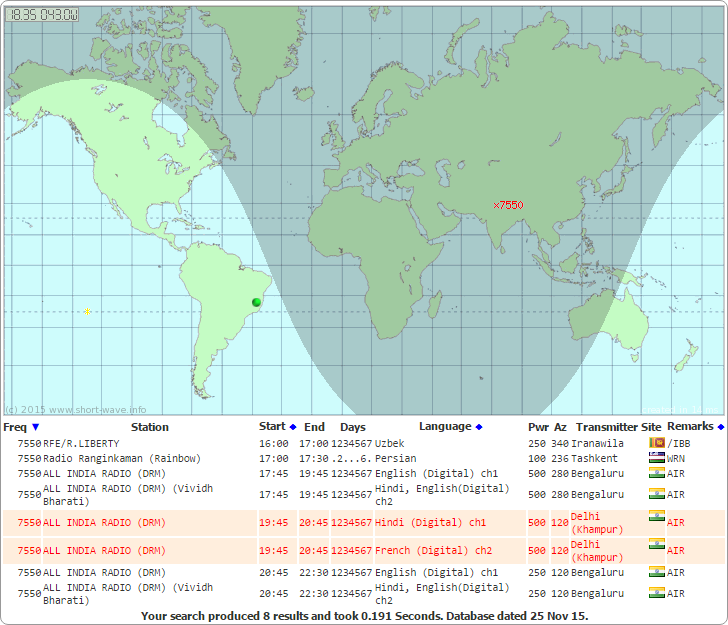The width and height of the screenshot is (728, 625).
Task: Click Hindi (Digital) ch1 language cell
Action: (430, 522)
